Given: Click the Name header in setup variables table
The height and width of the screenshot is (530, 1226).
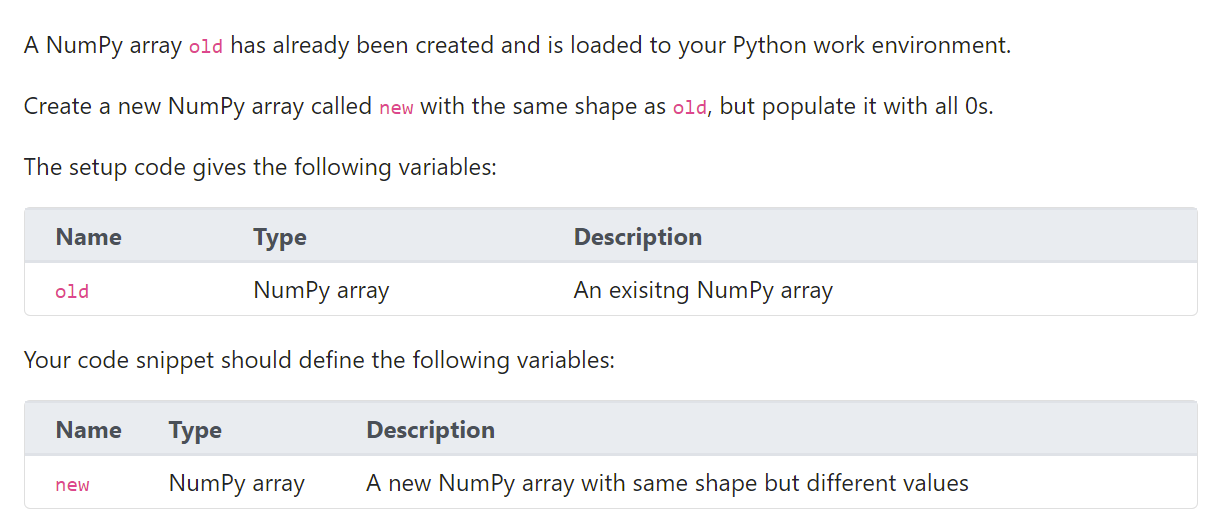Looking at the screenshot, I should pyautogui.click(x=88, y=237).
